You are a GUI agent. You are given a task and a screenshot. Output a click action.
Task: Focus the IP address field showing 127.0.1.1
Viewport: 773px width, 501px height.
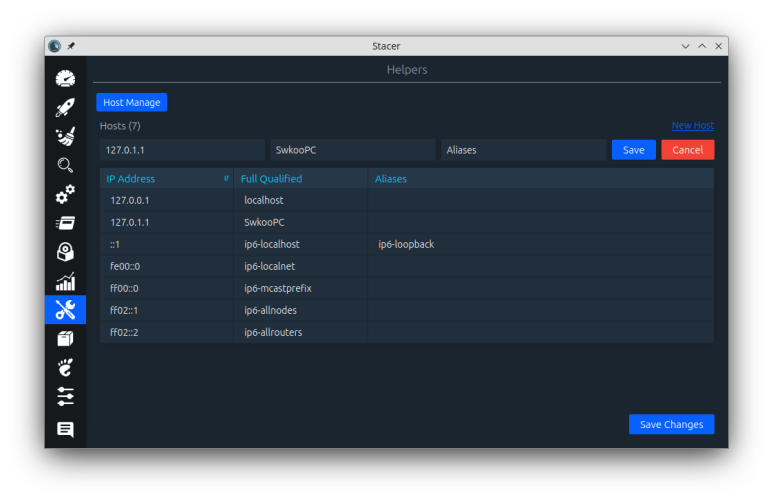tap(182, 150)
